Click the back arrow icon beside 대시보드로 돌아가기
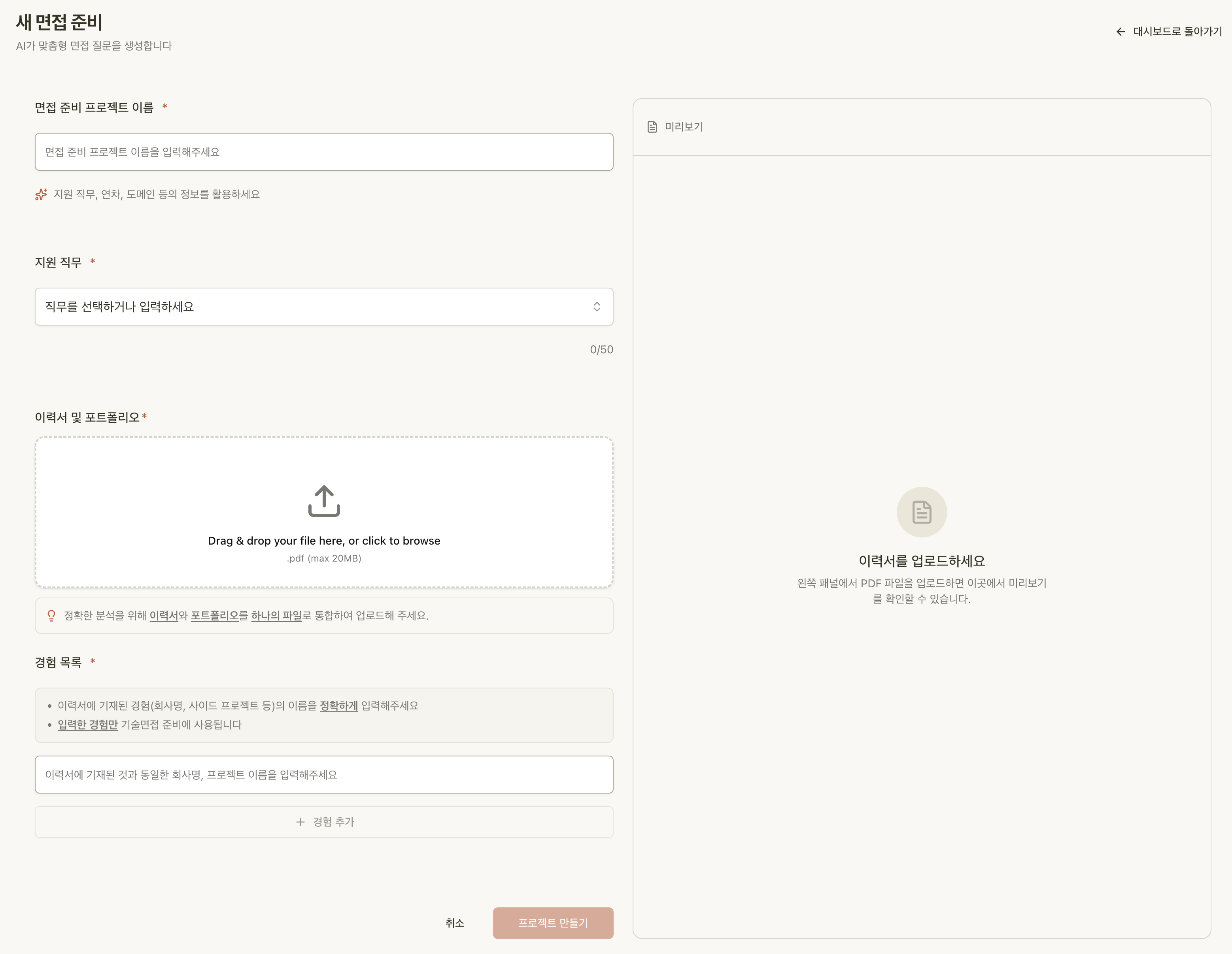Viewport: 1232px width, 954px height. coord(1121,32)
